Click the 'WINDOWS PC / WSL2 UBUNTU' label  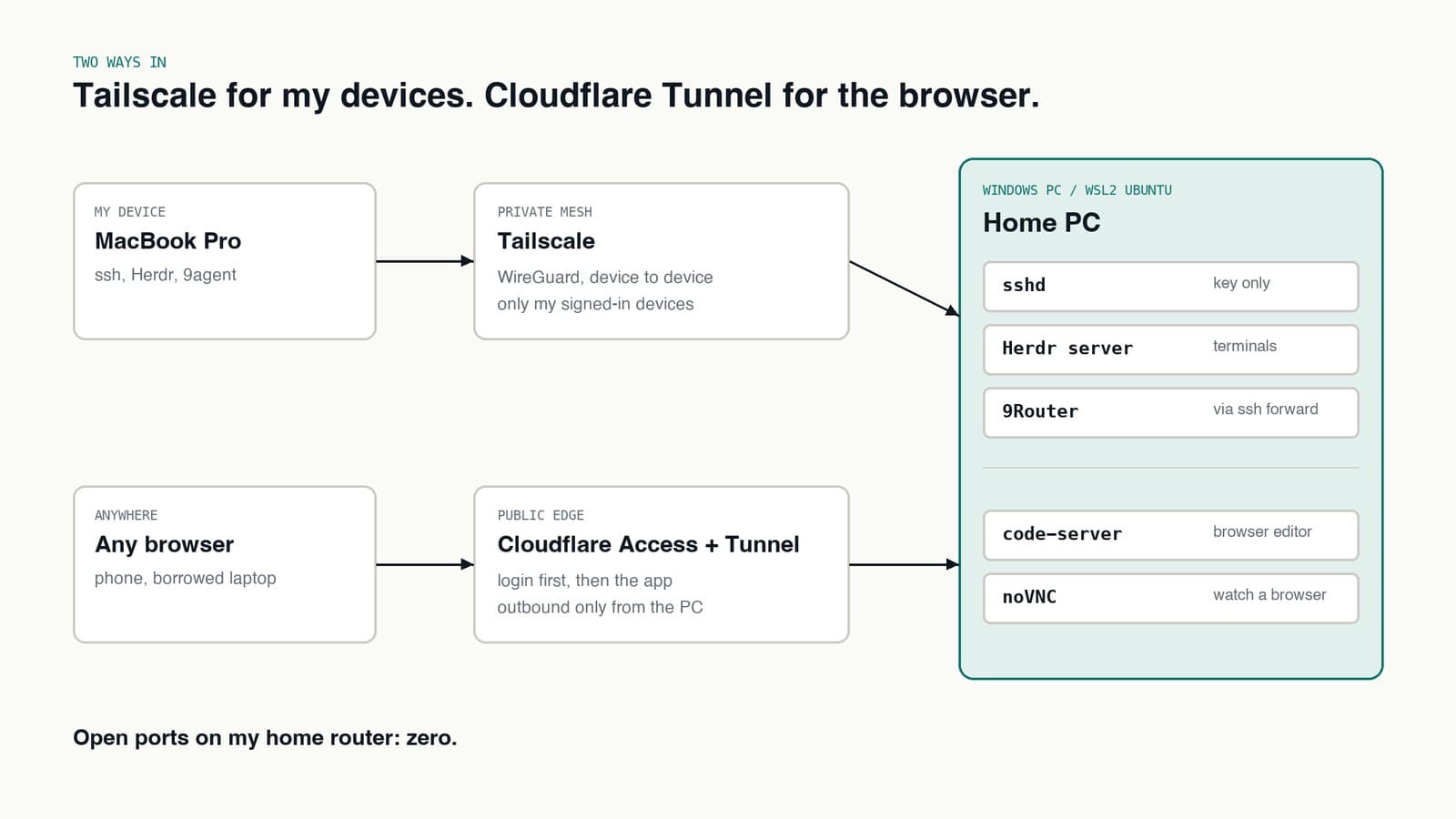coord(1077,190)
